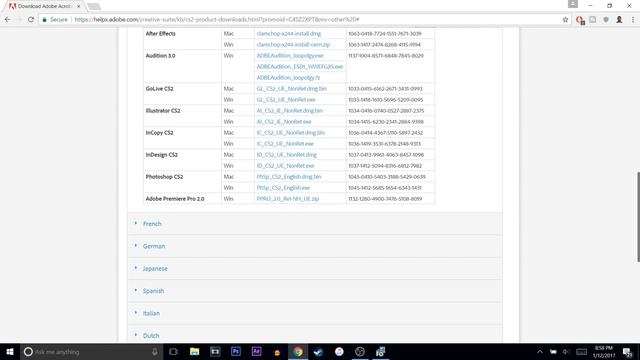640x360 pixels.
Task: Open iTunes from the taskbar
Action: pyautogui.click(x=339, y=351)
